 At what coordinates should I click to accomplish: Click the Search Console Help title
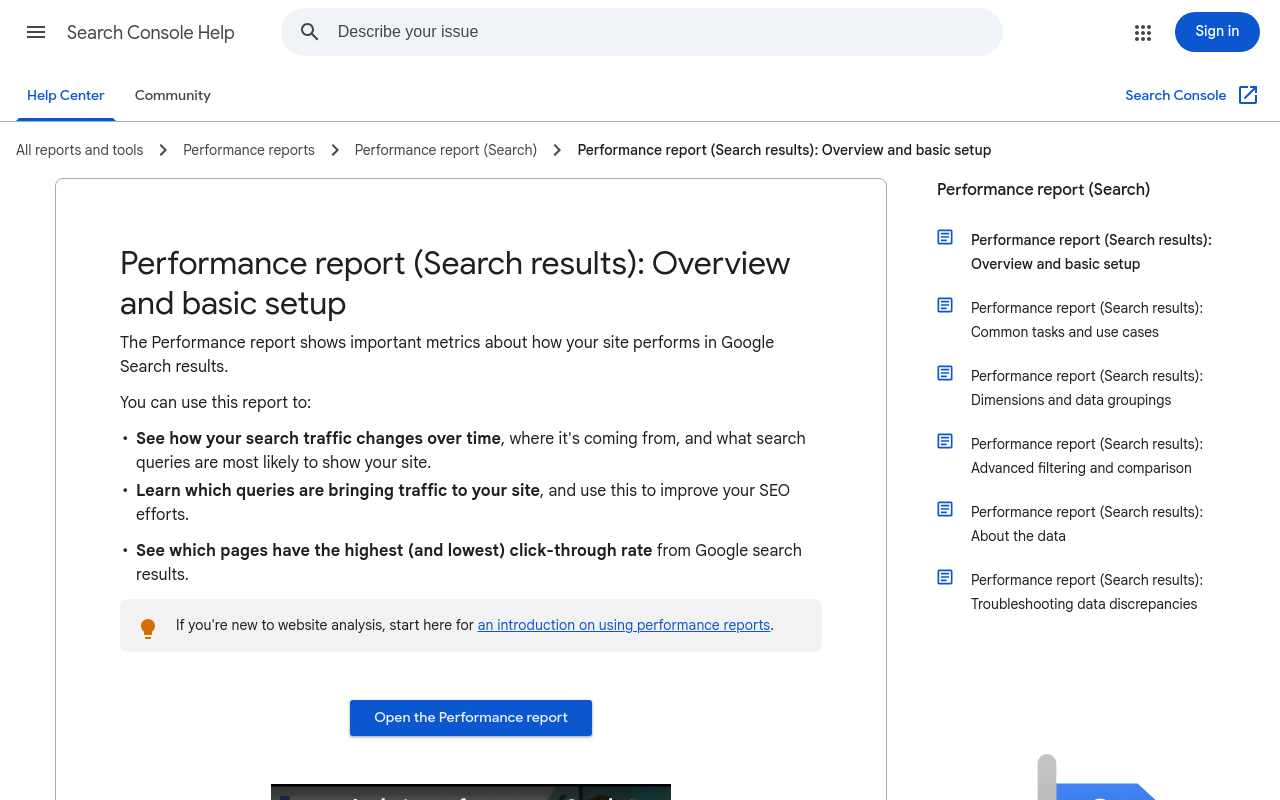pyautogui.click(x=151, y=32)
